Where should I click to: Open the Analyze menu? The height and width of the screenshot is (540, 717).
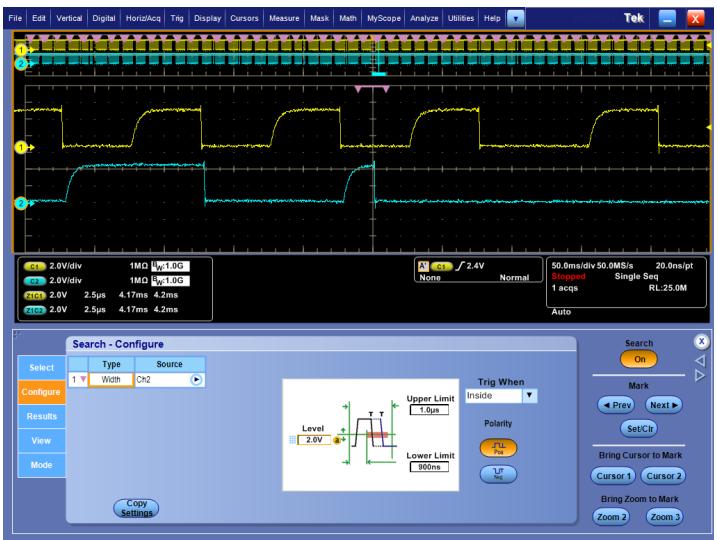(424, 18)
